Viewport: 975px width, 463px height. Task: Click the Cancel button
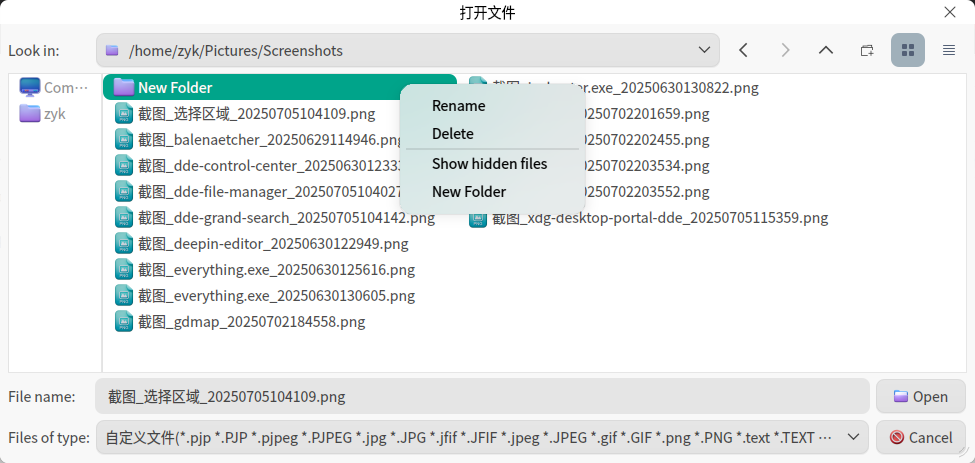pyautogui.click(x=920, y=438)
